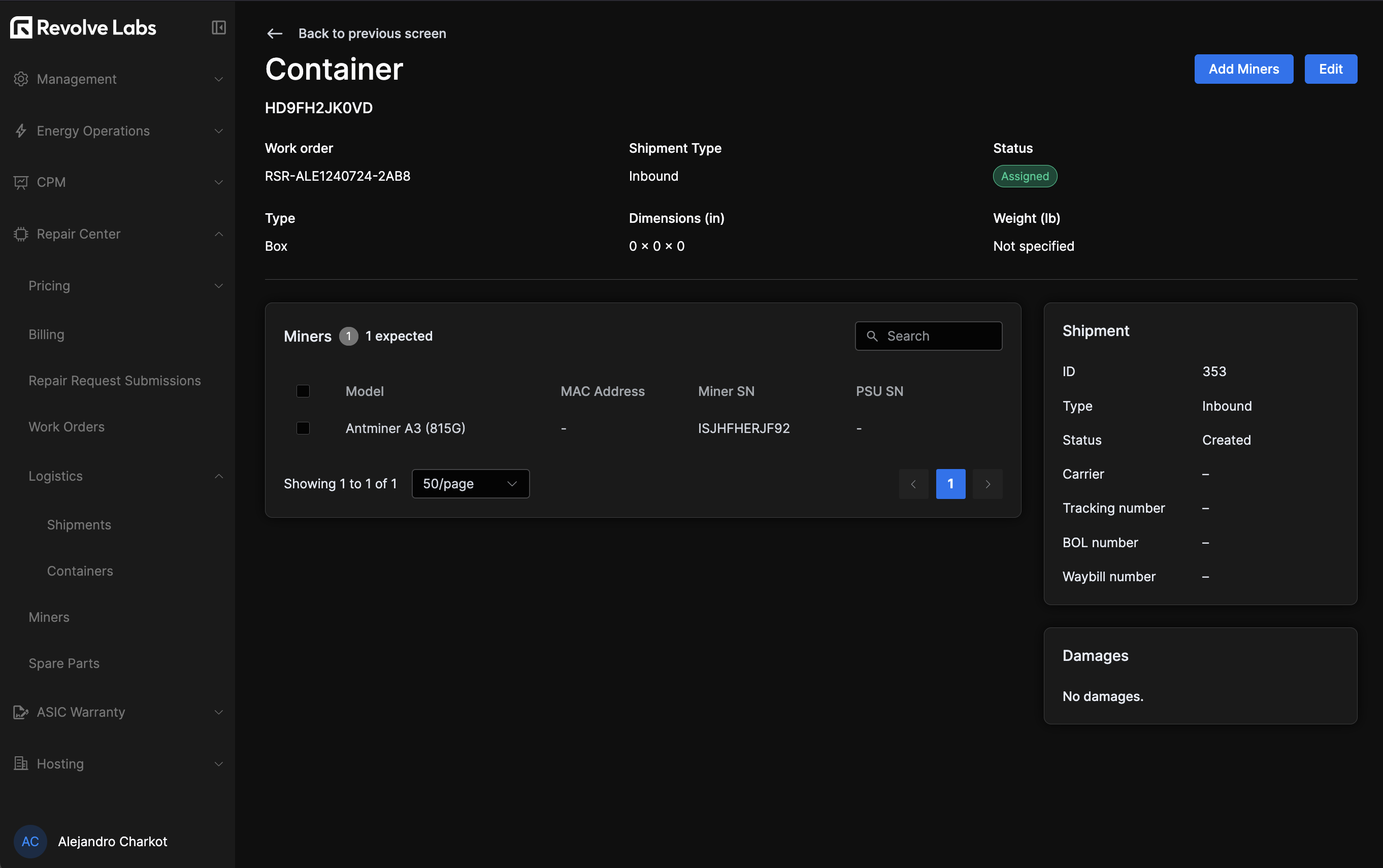Click the CPM icon in sidebar
Viewport: 1383px width, 868px height.
coord(21,182)
